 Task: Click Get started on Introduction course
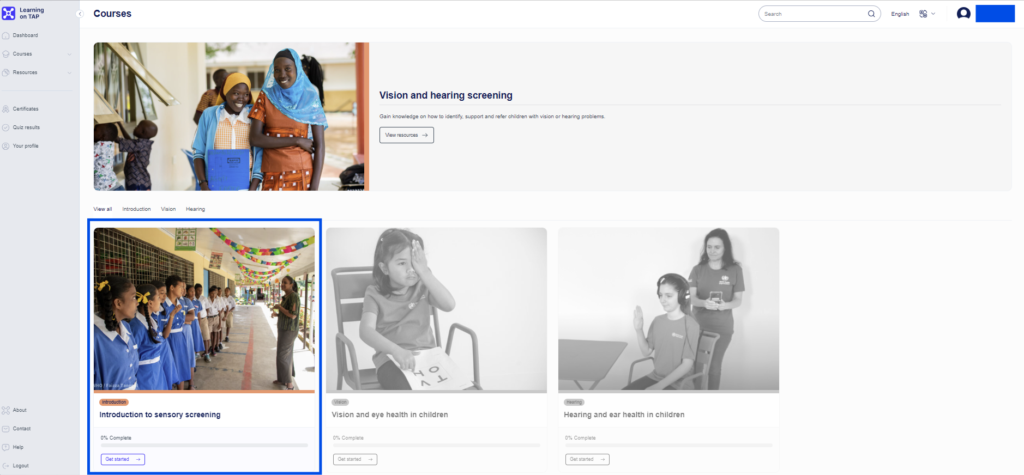[x=122, y=459]
